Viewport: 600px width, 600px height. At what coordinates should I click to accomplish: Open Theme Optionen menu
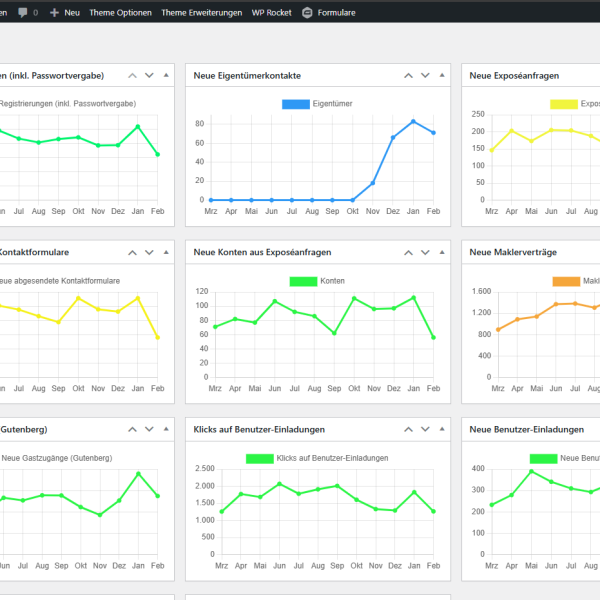click(121, 13)
